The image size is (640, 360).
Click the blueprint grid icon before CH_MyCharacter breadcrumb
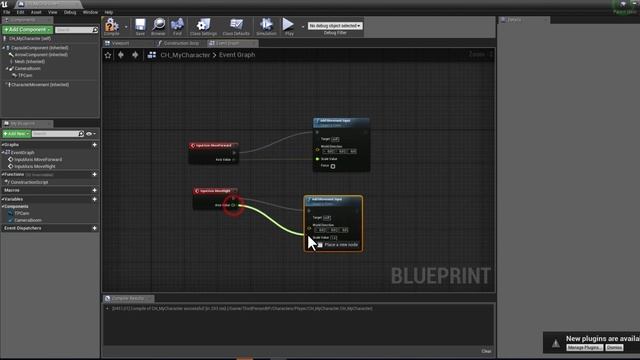pyautogui.click(x=151, y=55)
